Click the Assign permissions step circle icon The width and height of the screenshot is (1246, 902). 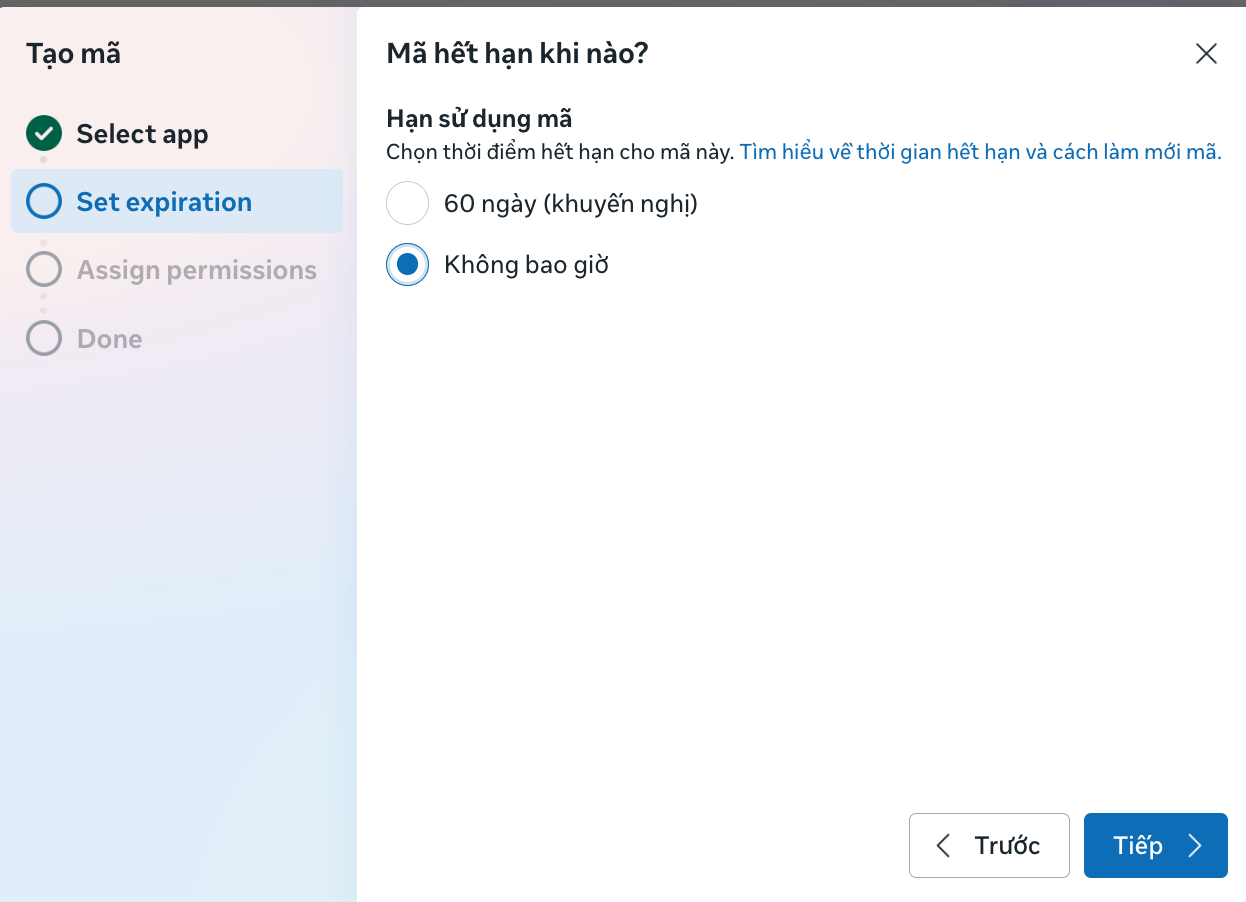coord(44,270)
